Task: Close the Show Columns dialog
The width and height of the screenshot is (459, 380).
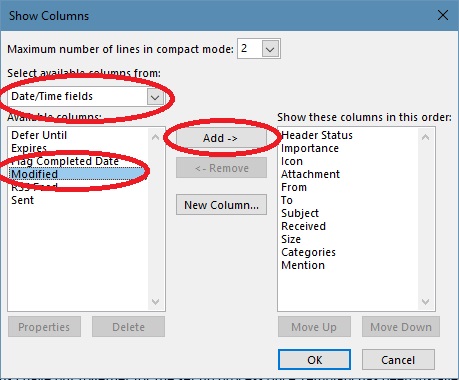Action: click(x=443, y=15)
